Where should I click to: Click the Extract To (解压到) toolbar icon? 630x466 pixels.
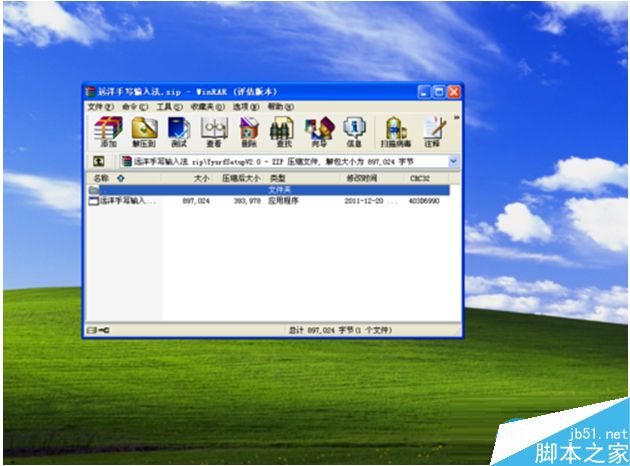144,132
